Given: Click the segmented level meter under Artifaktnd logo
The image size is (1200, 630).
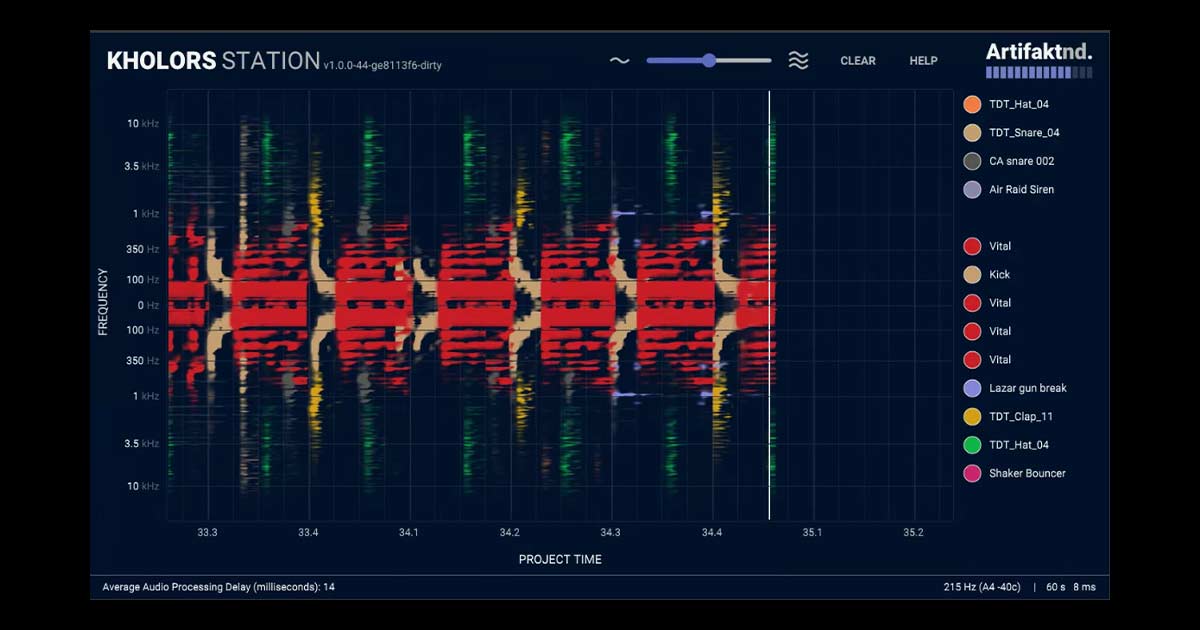Looking at the screenshot, I should (1039, 73).
